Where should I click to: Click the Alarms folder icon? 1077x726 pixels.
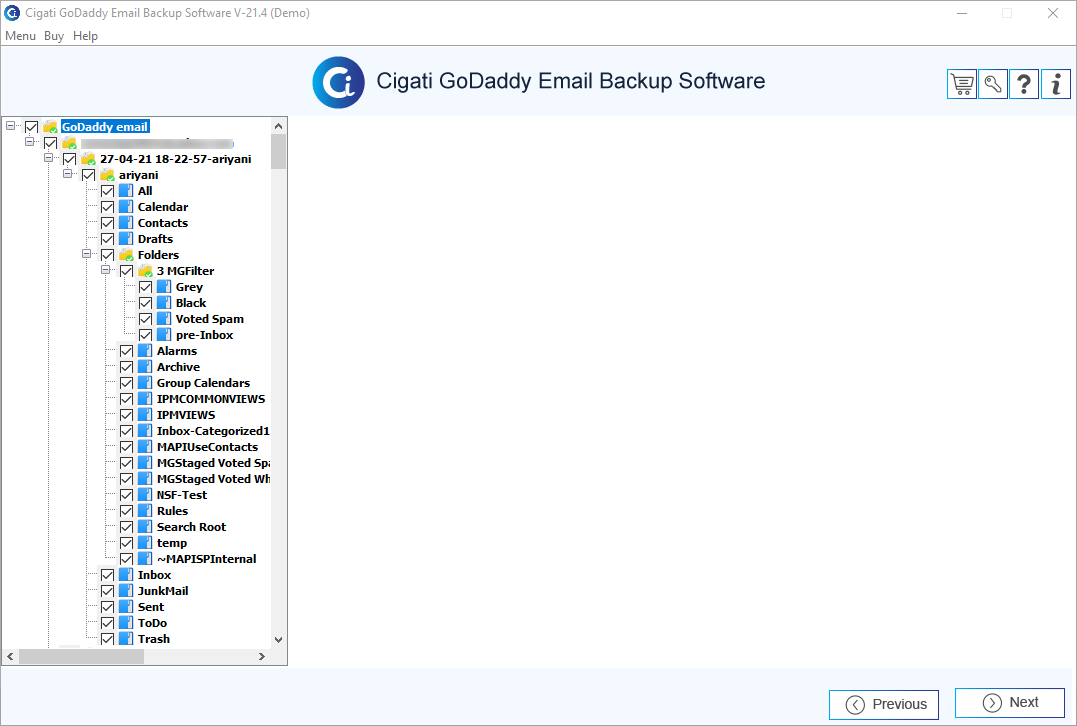click(x=145, y=351)
